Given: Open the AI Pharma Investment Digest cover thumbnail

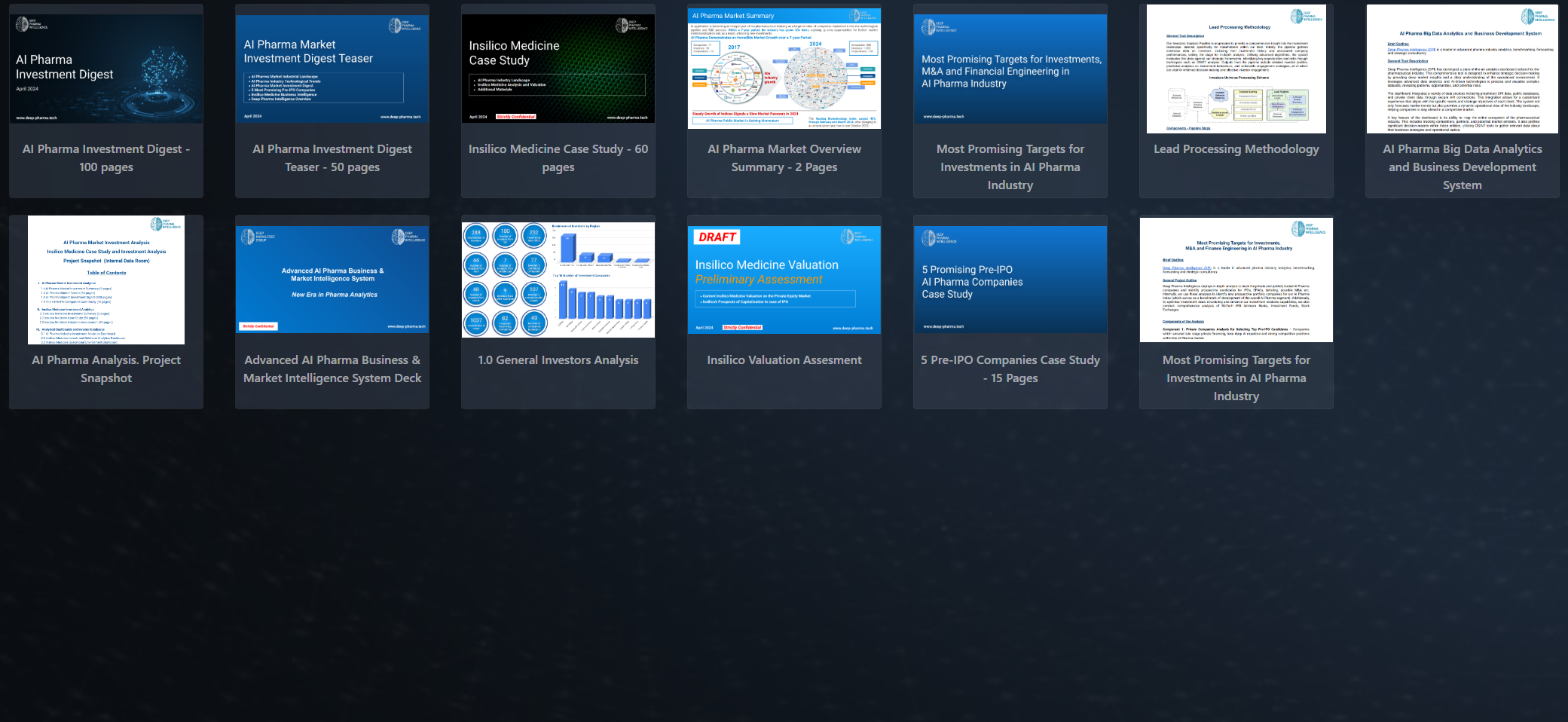Looking at the screenshot, I should [x=106, y=69].
